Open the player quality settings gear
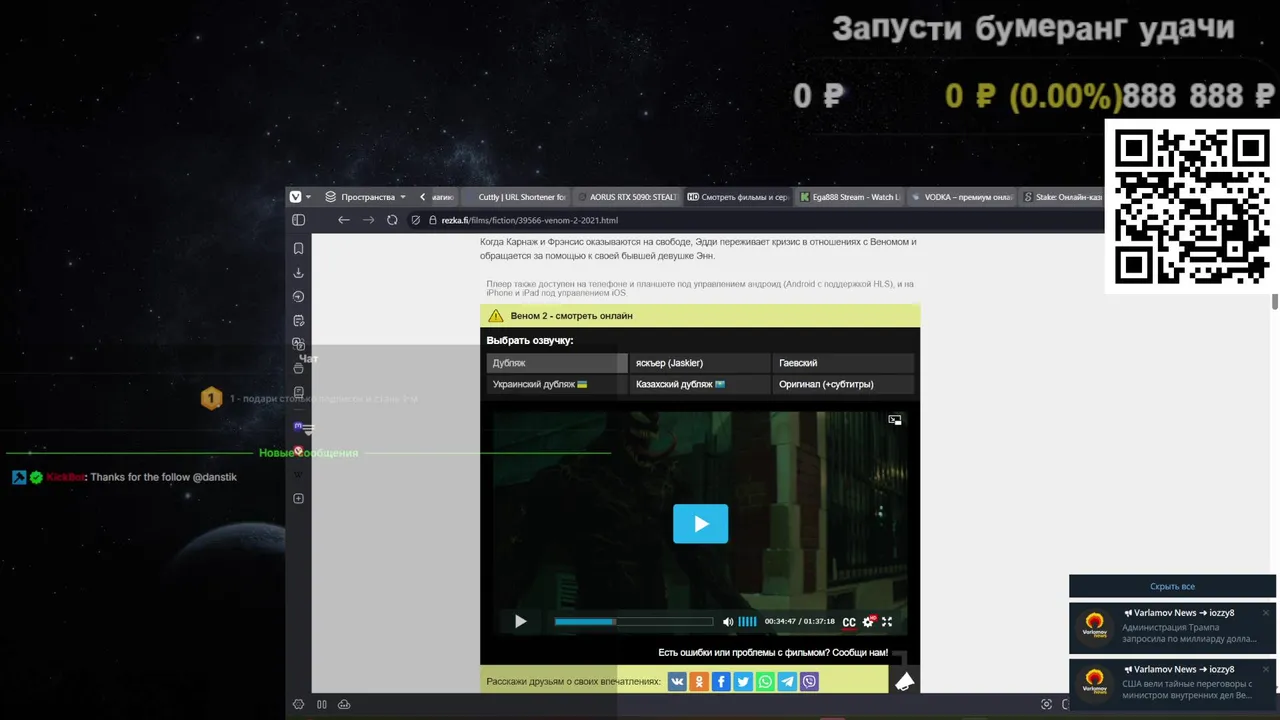1280x720 pixels. [868, 621]
